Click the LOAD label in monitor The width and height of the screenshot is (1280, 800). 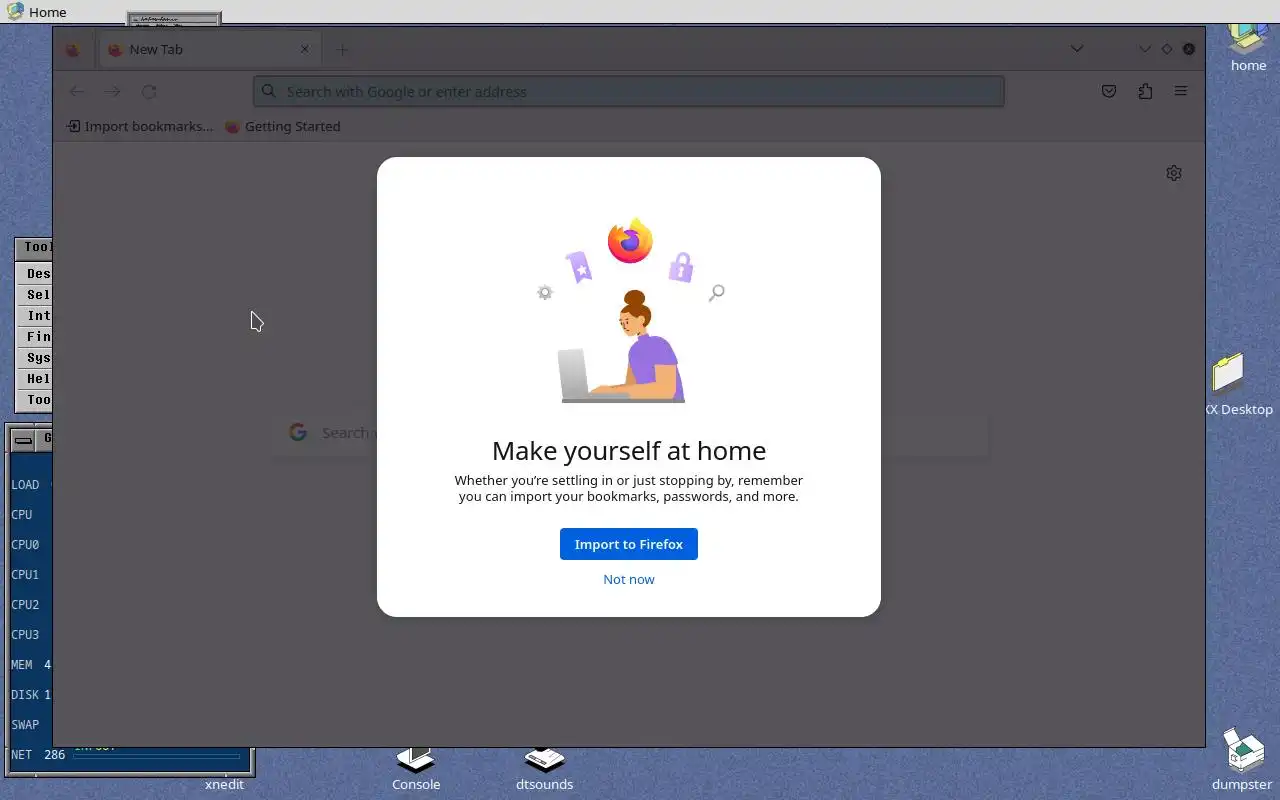tap(25, 485)
